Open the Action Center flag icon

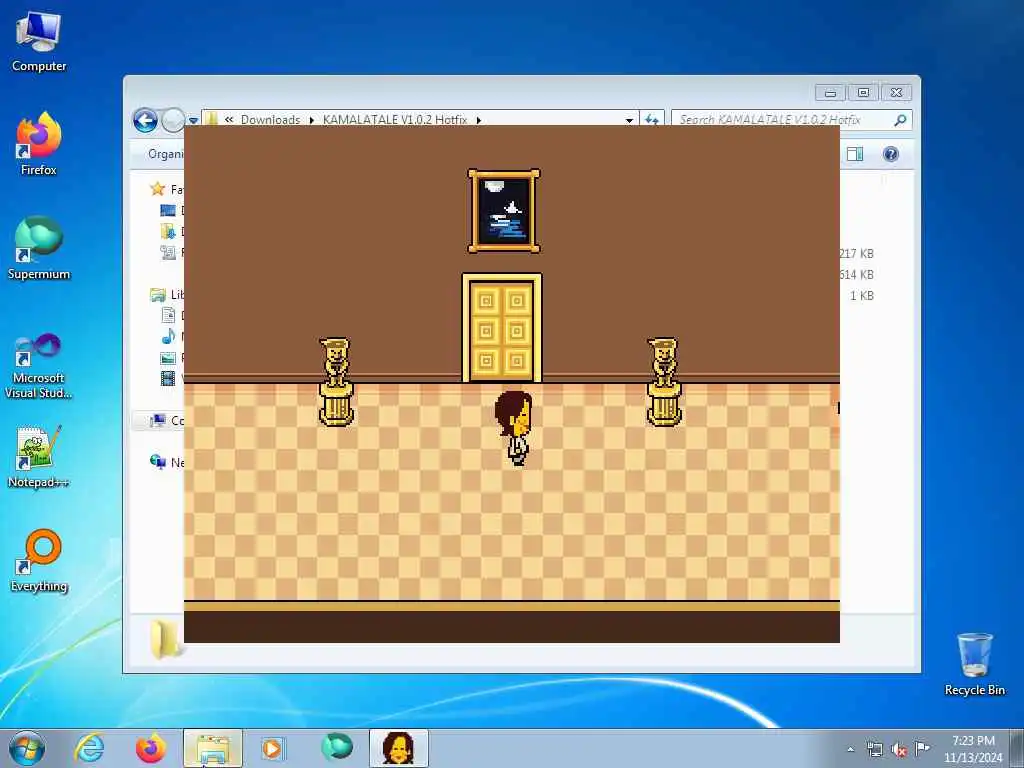(x=922, y=748)
